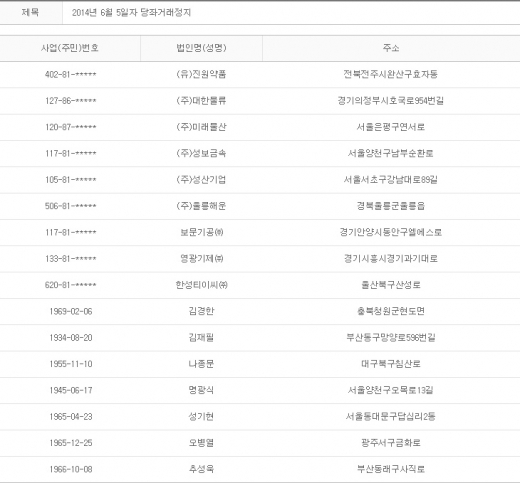Click address '경기시흥시경기과기대로'
This screenshot has width=520, height=483.
coord(391,258)
